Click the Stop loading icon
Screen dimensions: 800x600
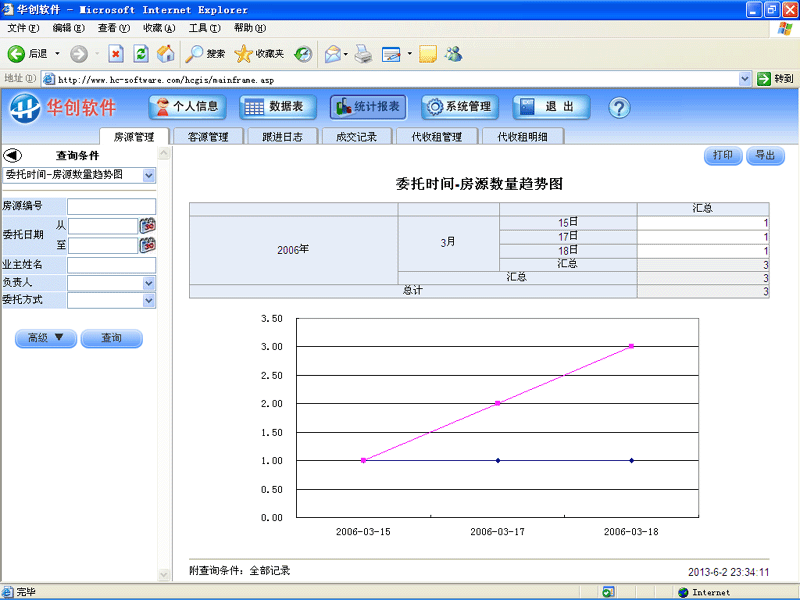(x=116, y=54)
